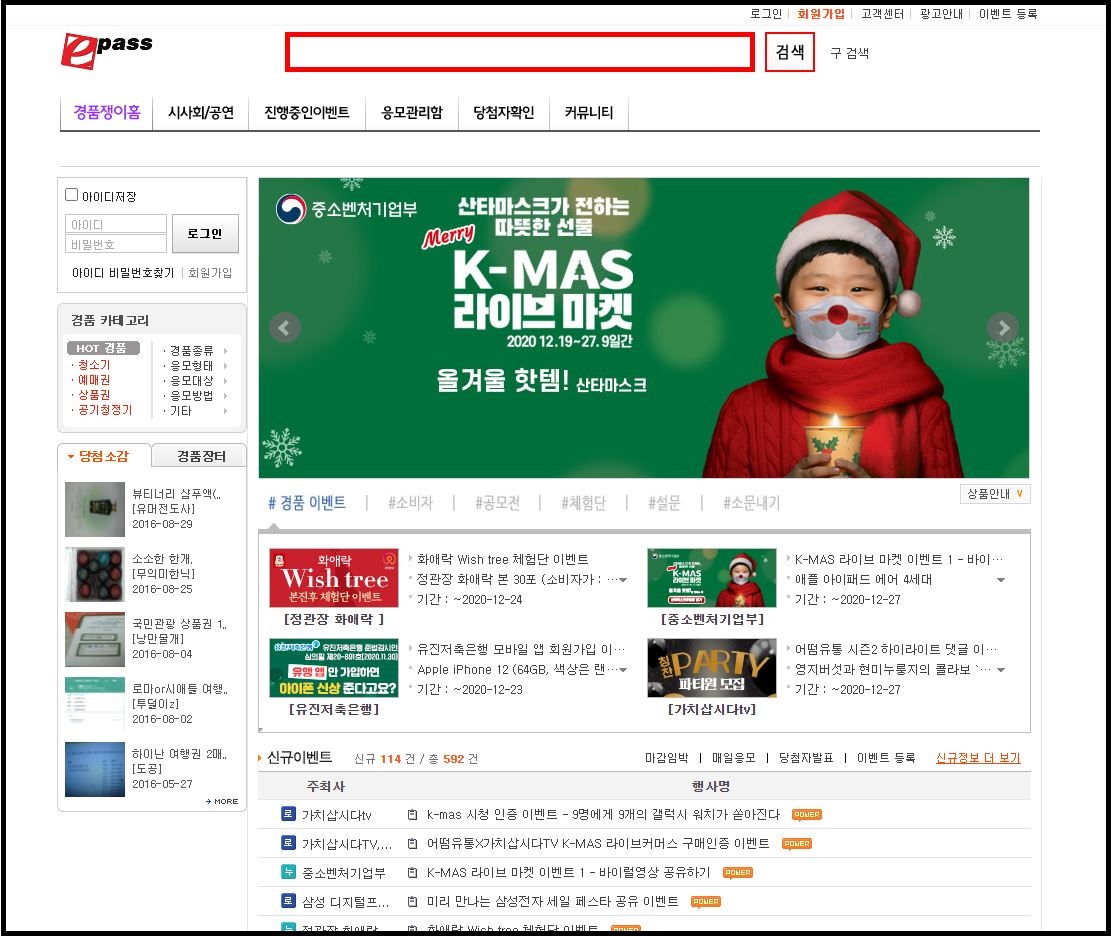Open 뷰티너리 샴푸액 review thumbnail
This screenshot has width=1111, height=936.
tap(95, 509)
